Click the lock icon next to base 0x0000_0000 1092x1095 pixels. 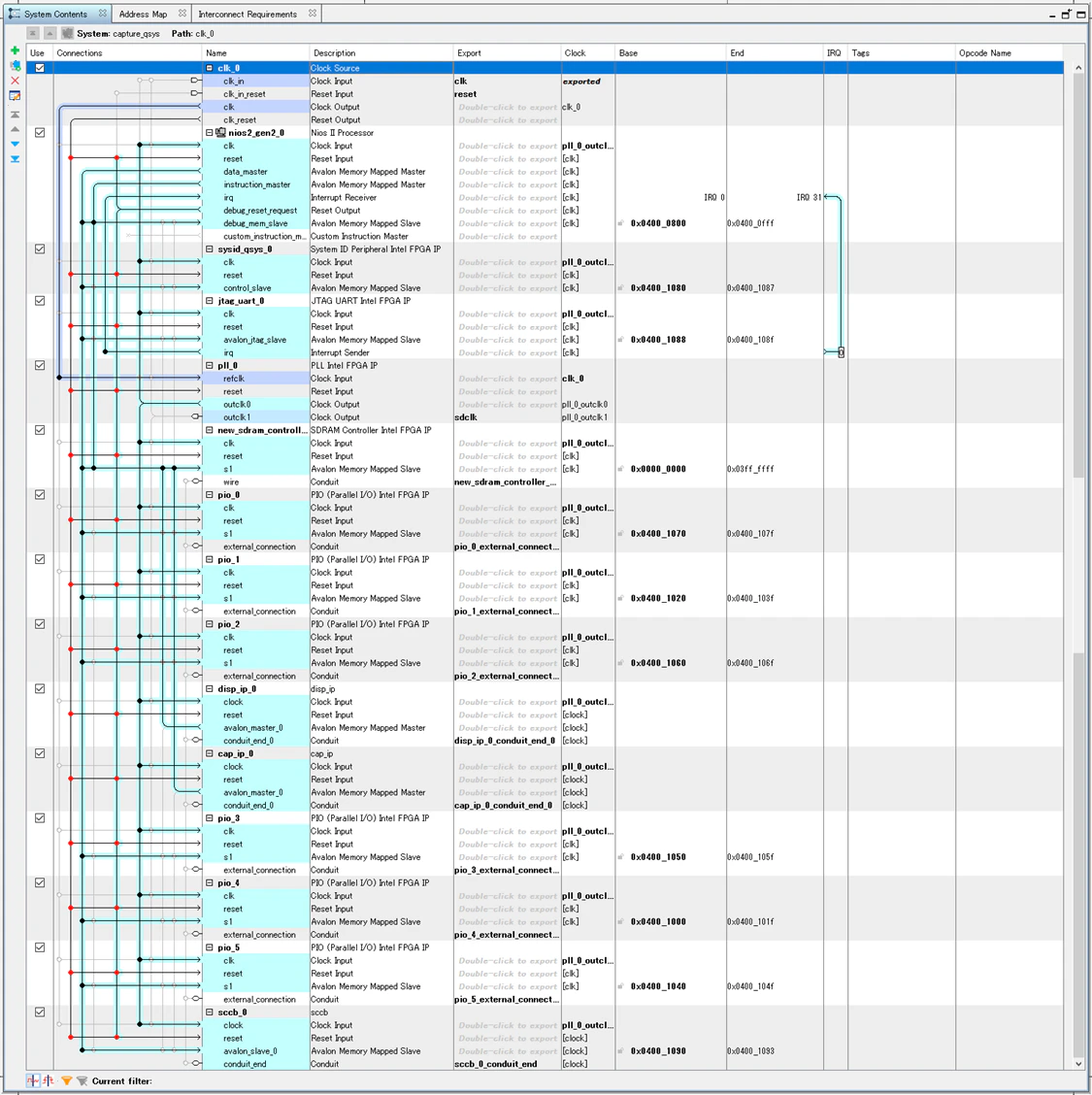620,469
